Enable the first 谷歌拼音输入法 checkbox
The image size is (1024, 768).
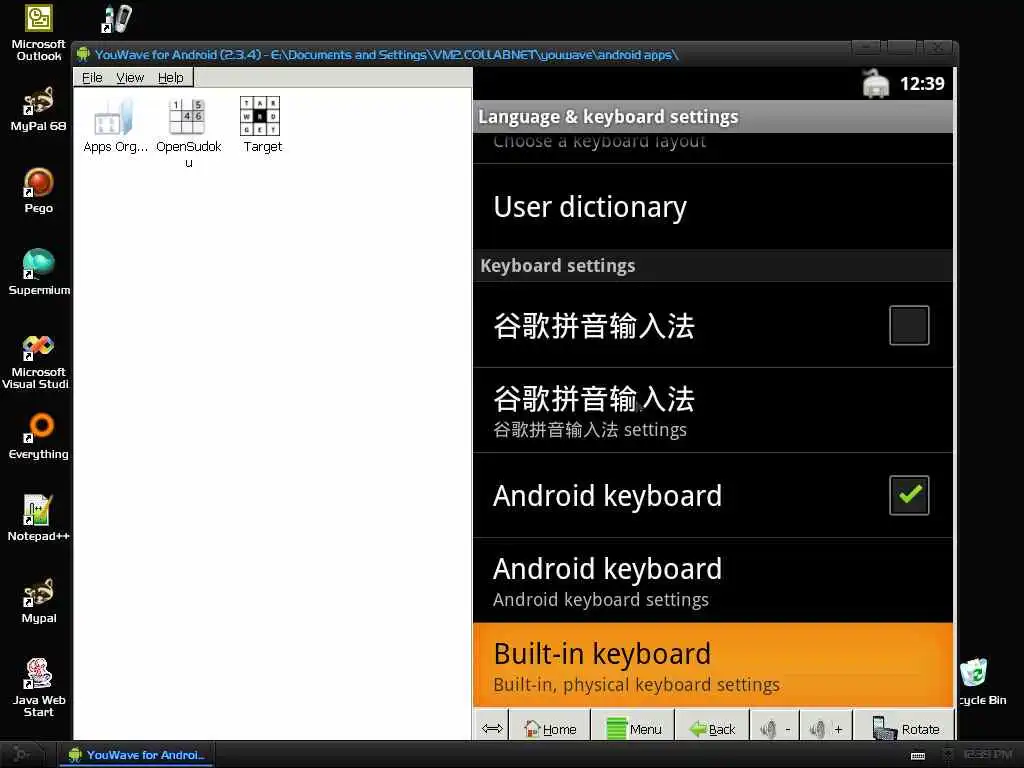(909, 325)
